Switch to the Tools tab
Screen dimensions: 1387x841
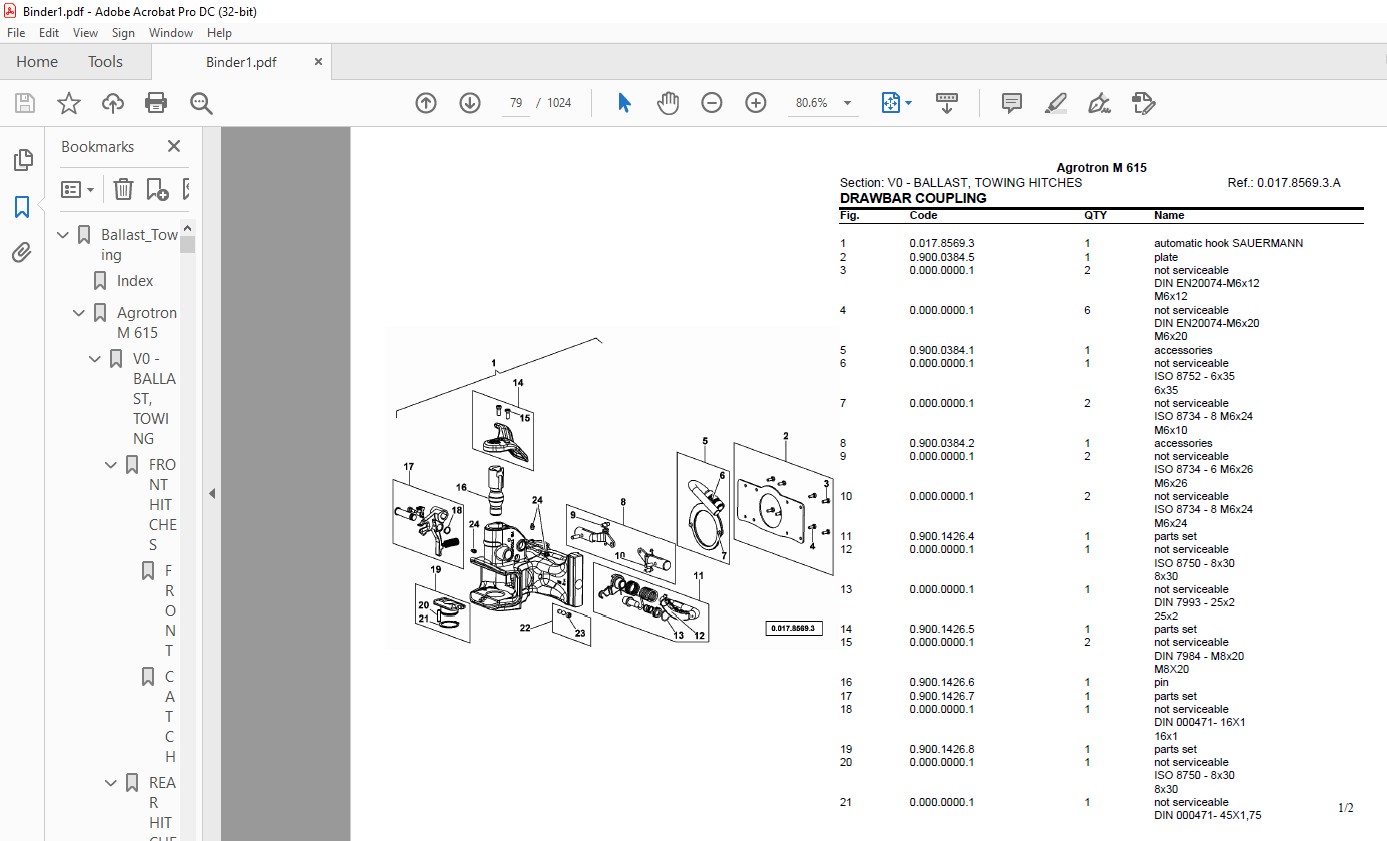[x=105, y=62]
